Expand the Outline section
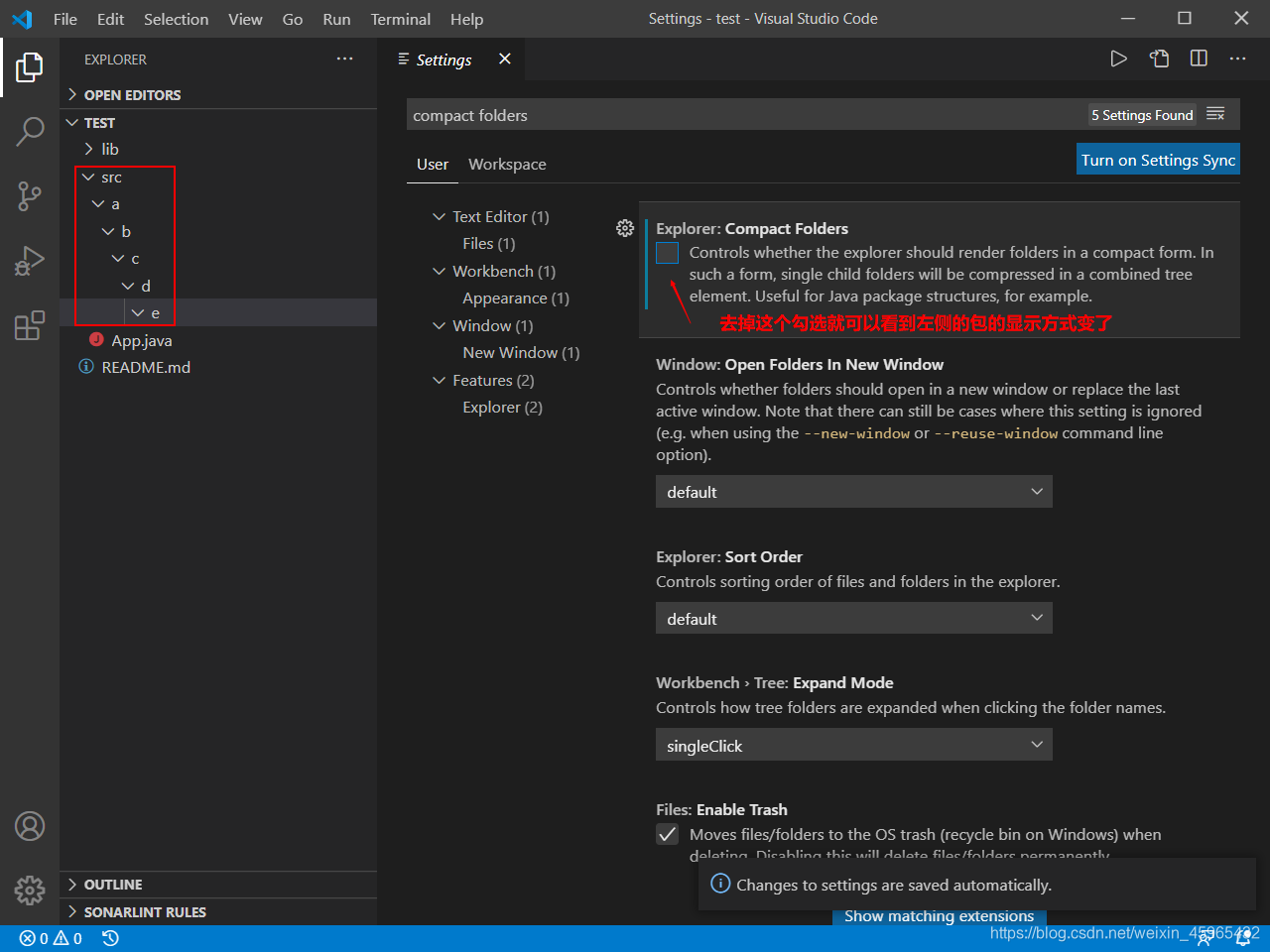This screenshot has height=952, width=1270. click(218, 884)
